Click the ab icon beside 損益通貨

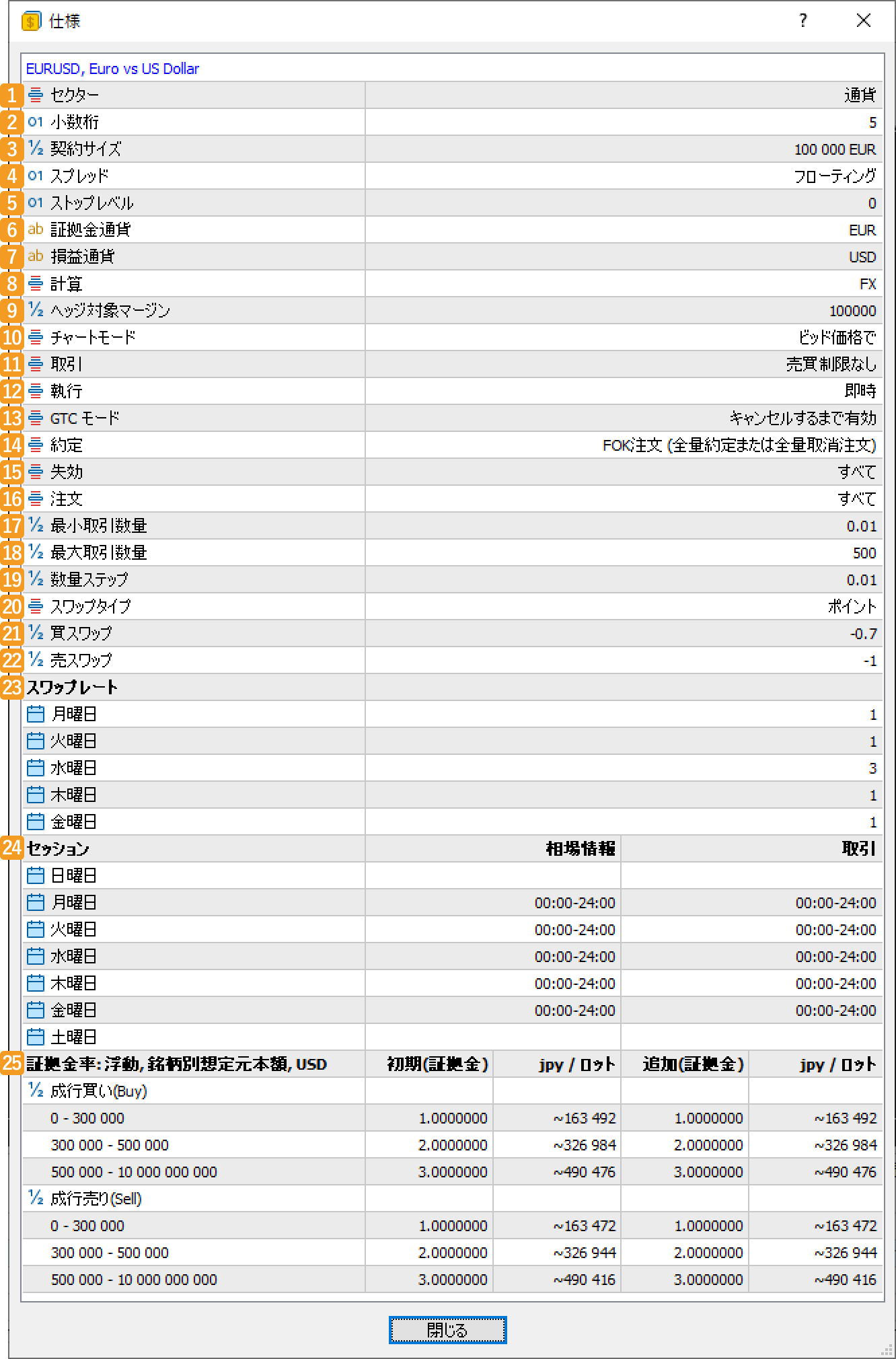(x=36, y=256)
